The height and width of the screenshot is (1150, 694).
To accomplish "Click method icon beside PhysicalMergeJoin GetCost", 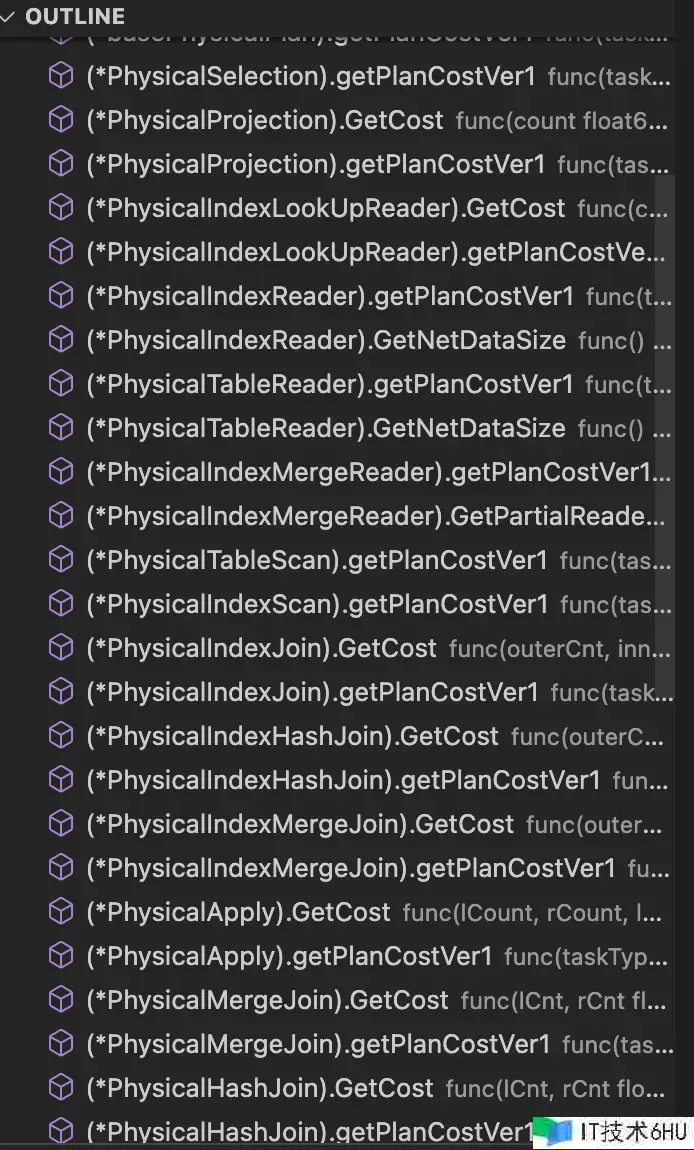I will [62, 1000].
